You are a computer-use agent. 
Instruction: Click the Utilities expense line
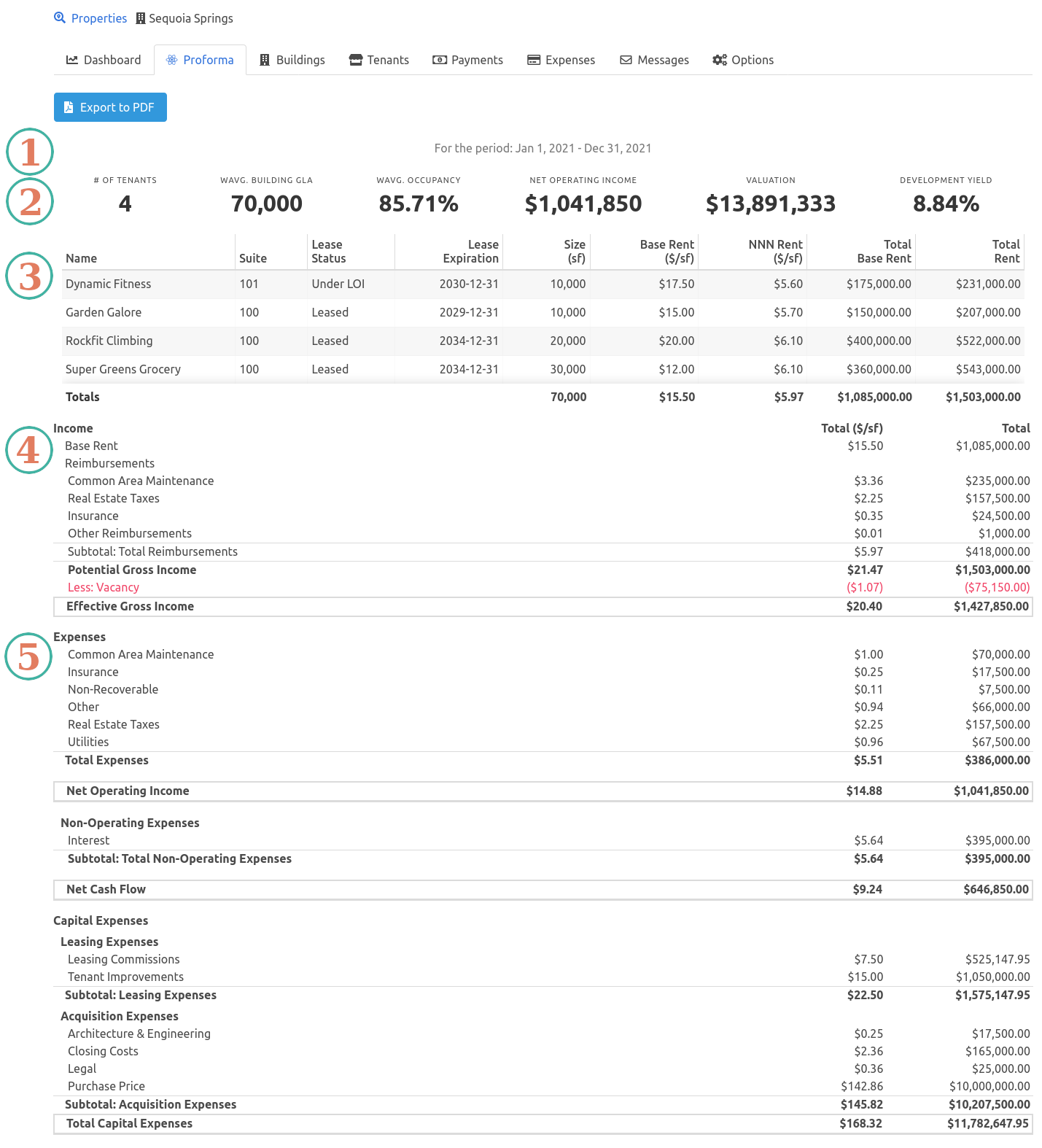[x=543, y=742]
